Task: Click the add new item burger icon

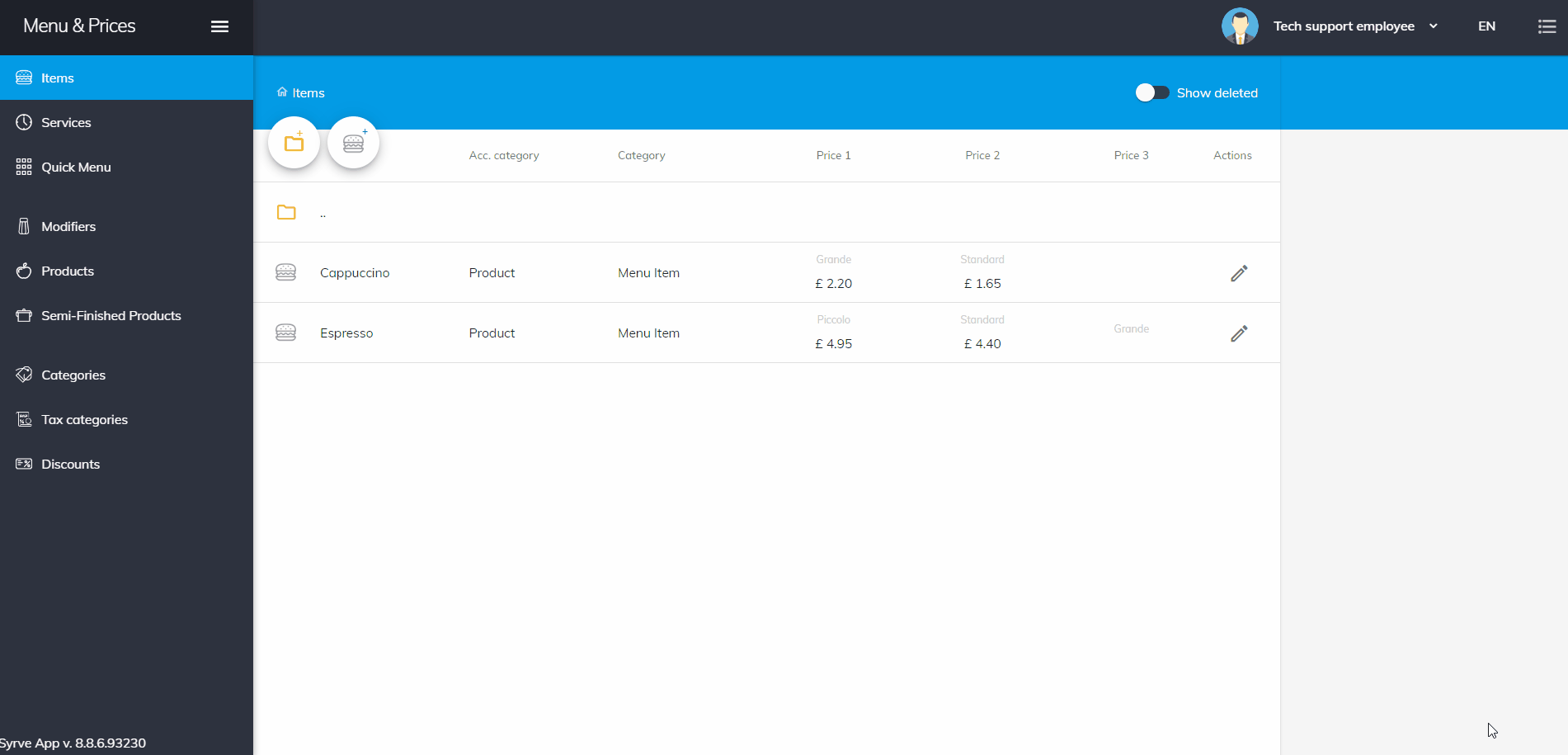Action: point(353,143)
